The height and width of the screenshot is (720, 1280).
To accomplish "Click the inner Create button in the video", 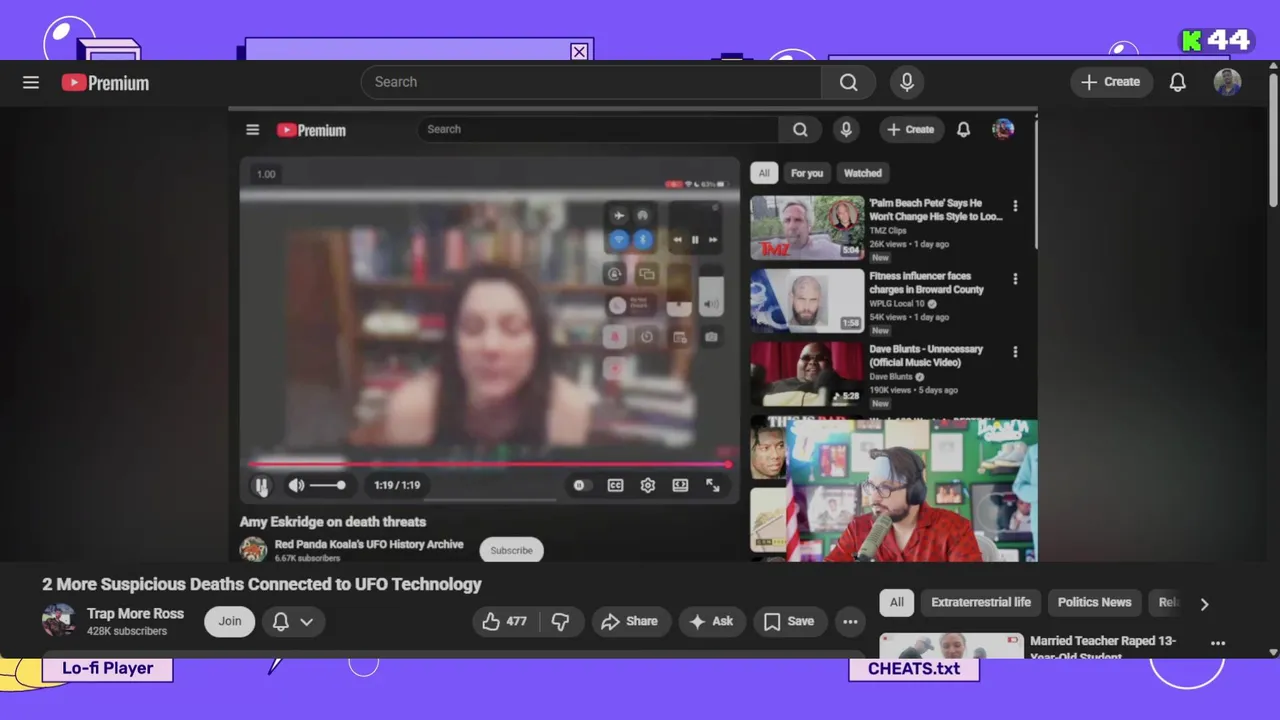I will (911, 129).
